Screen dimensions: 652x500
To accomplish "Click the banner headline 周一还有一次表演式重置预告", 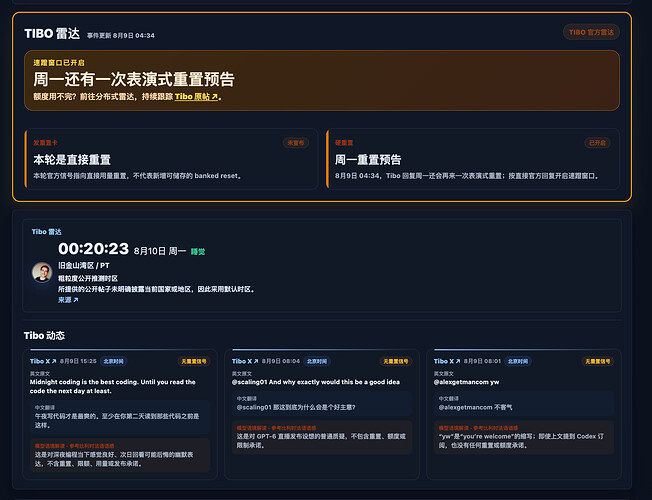I will coord(134,79).
